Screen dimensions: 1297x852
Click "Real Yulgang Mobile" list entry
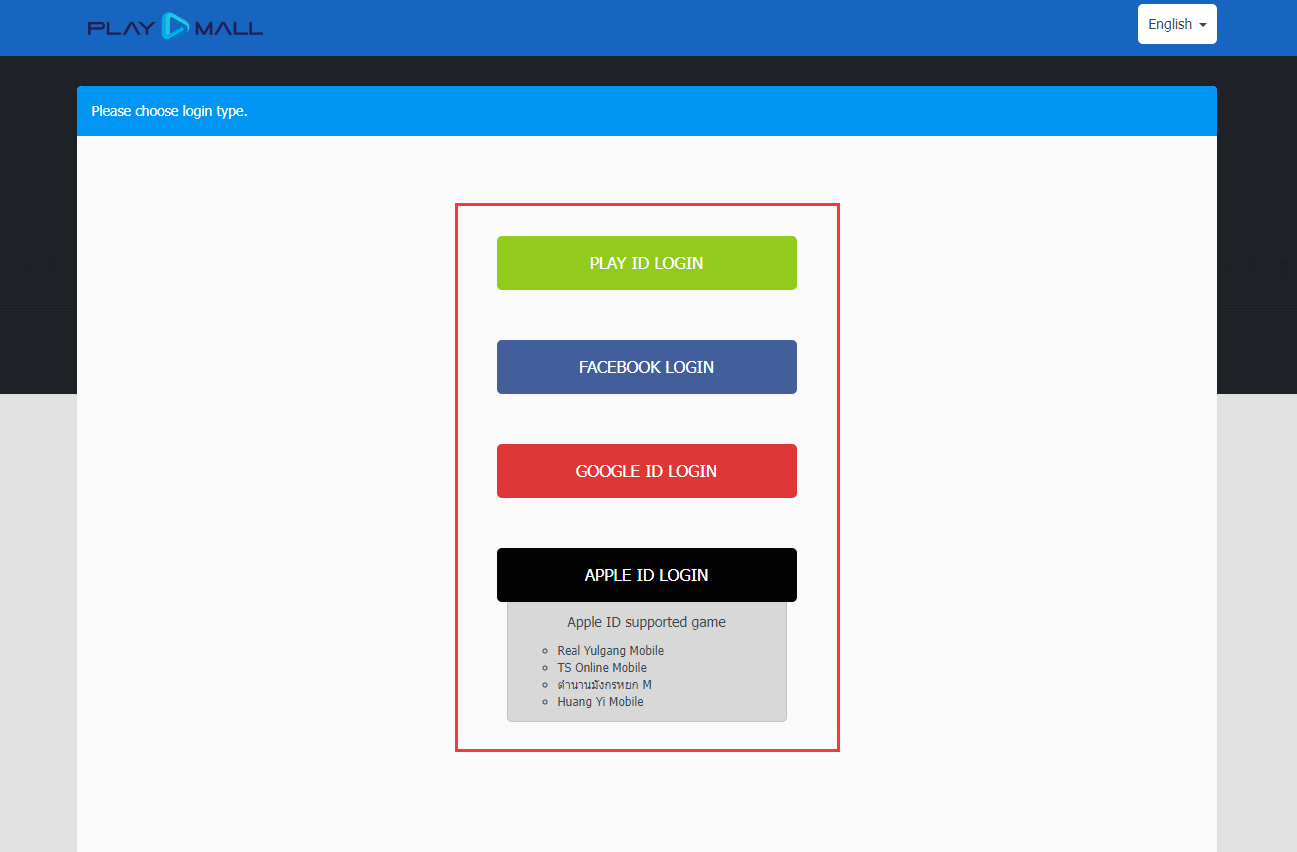[x=610, y=651]
